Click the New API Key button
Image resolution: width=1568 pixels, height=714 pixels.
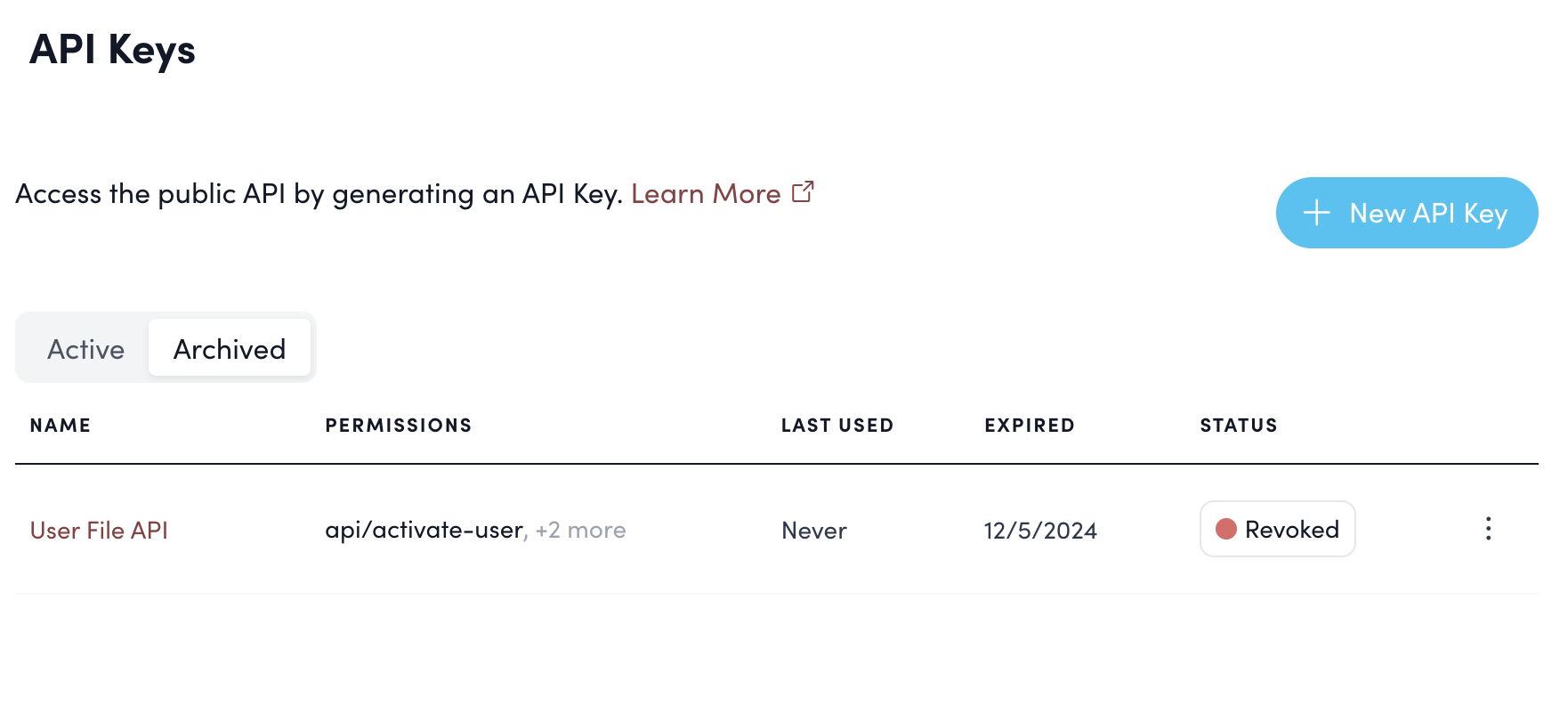pyautogui.click(x=1406, y=213)
